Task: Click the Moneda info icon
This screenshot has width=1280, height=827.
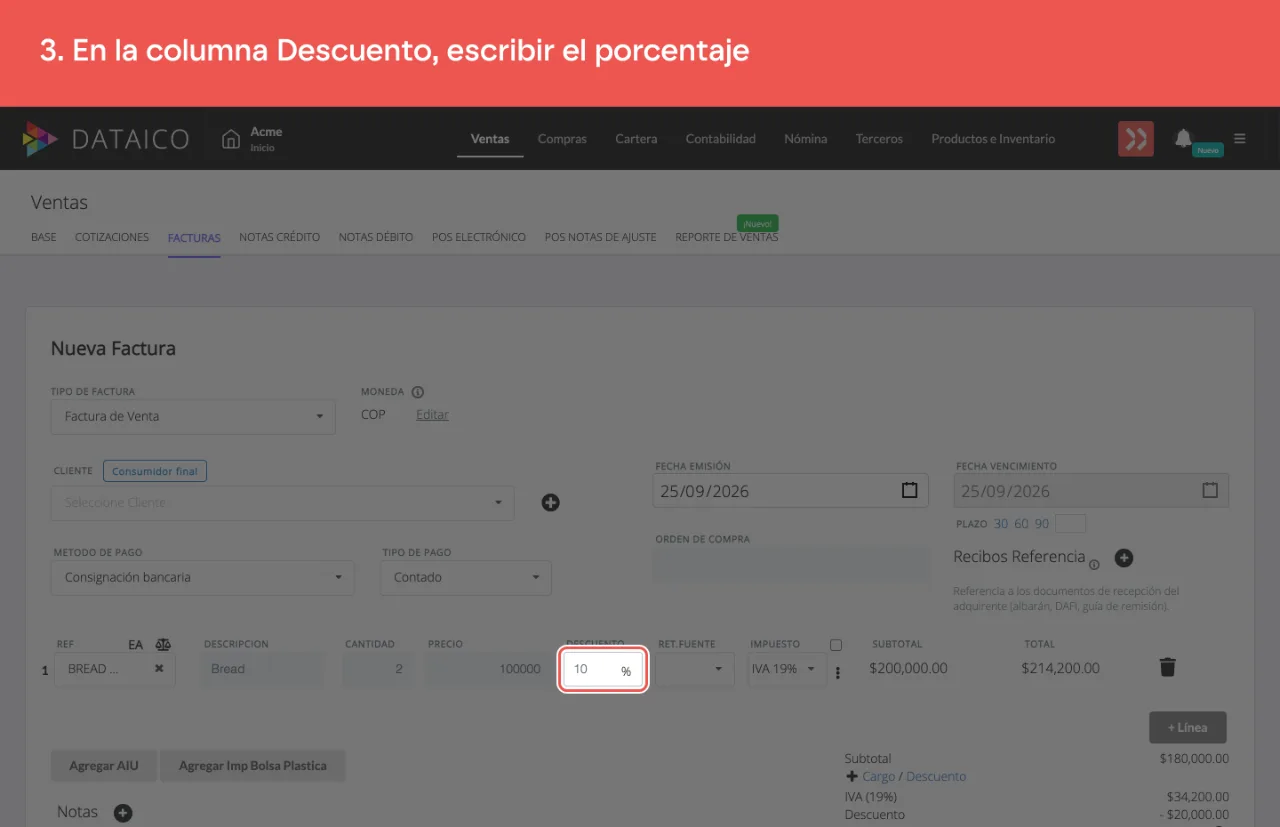Action: click(418, 392)
